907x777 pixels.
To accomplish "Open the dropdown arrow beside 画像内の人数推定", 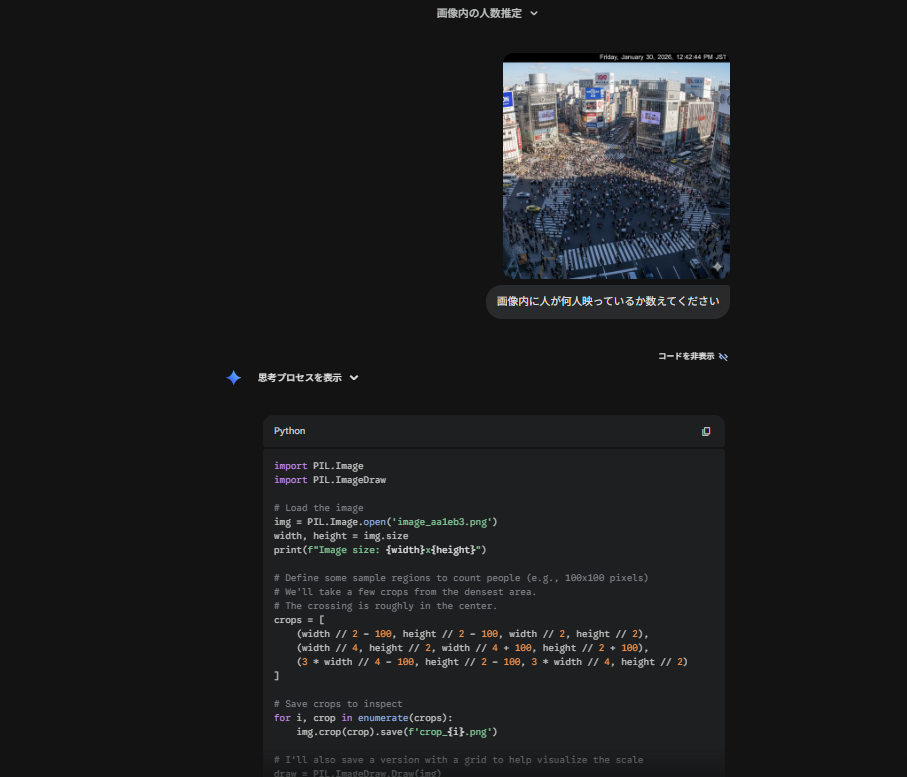I will point(534,13).
